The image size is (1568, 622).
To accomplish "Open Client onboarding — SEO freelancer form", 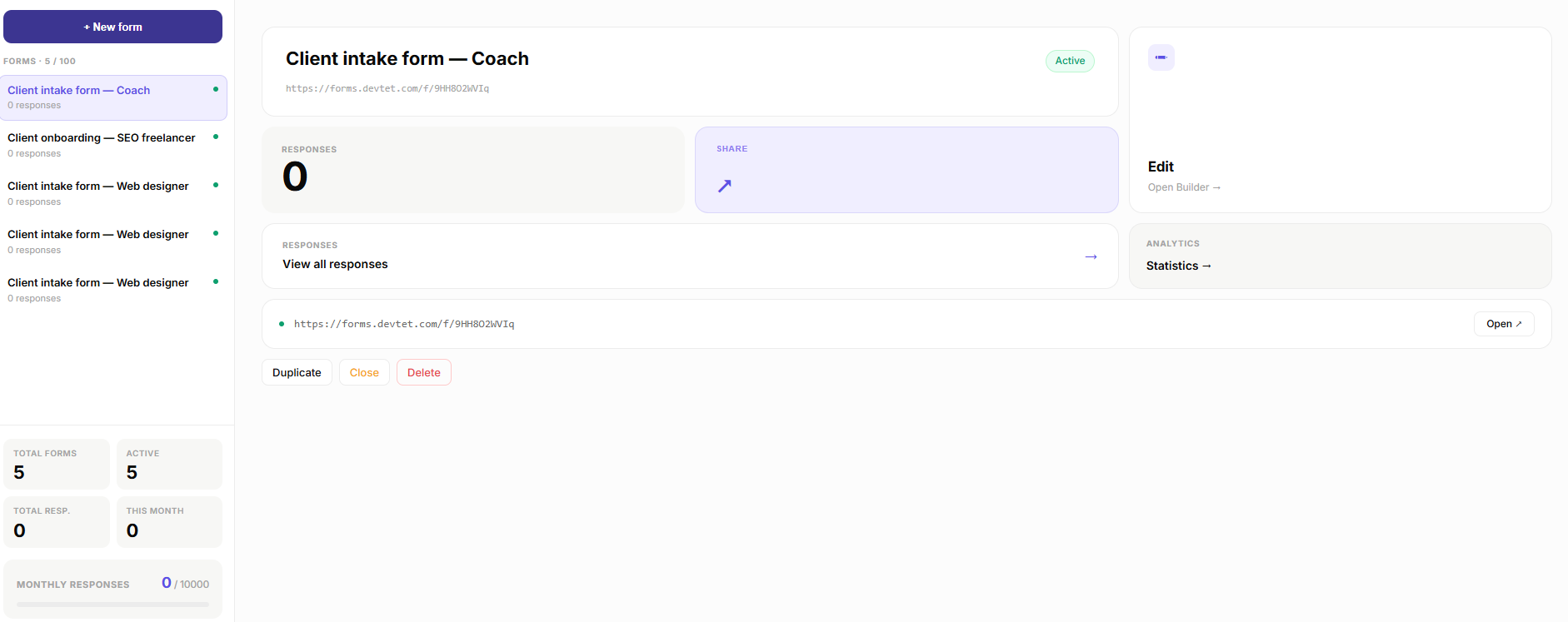I will pyautogui.click(x=112, y=145).
